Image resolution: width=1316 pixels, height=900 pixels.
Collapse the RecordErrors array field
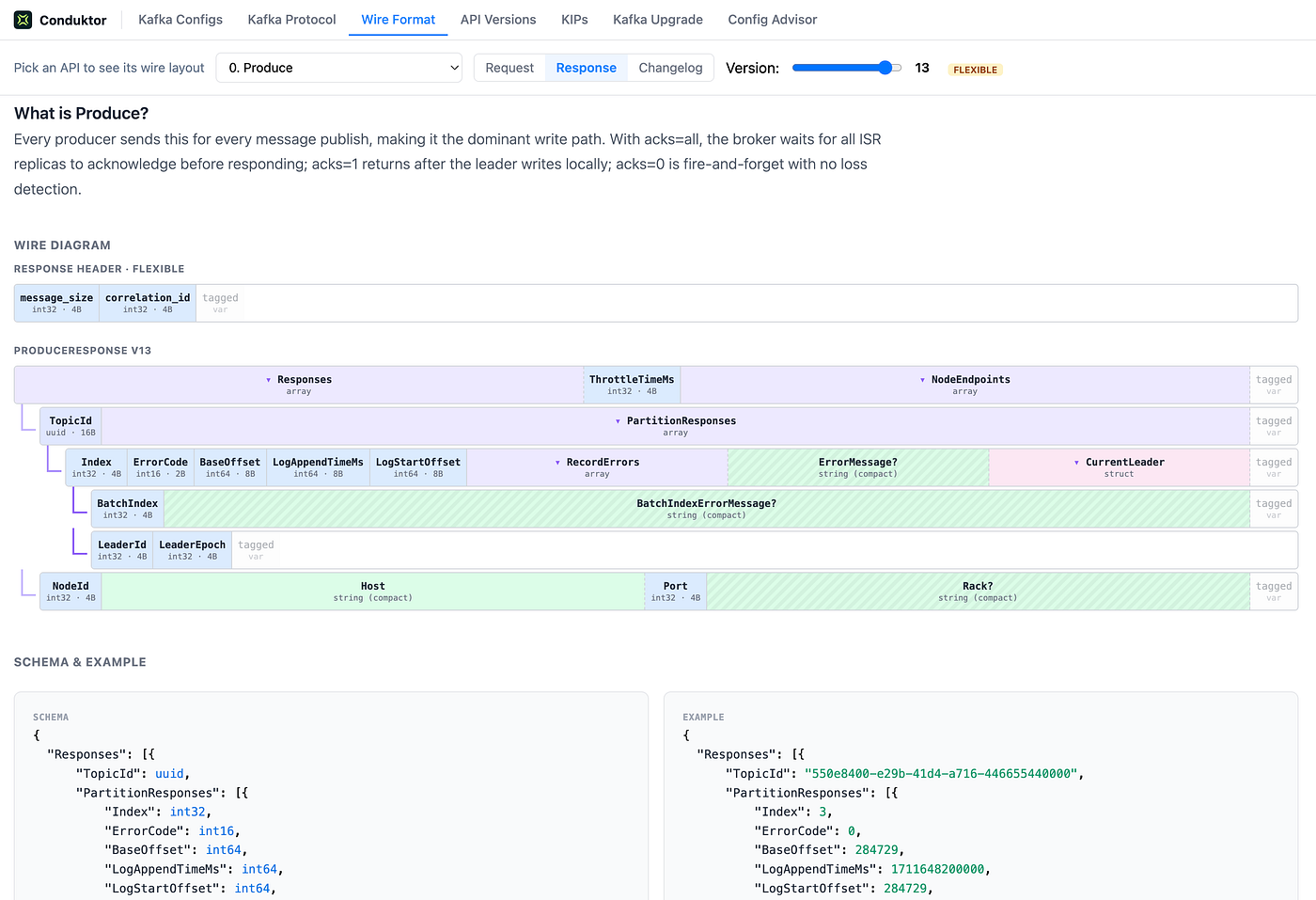[x=597, y=467]
